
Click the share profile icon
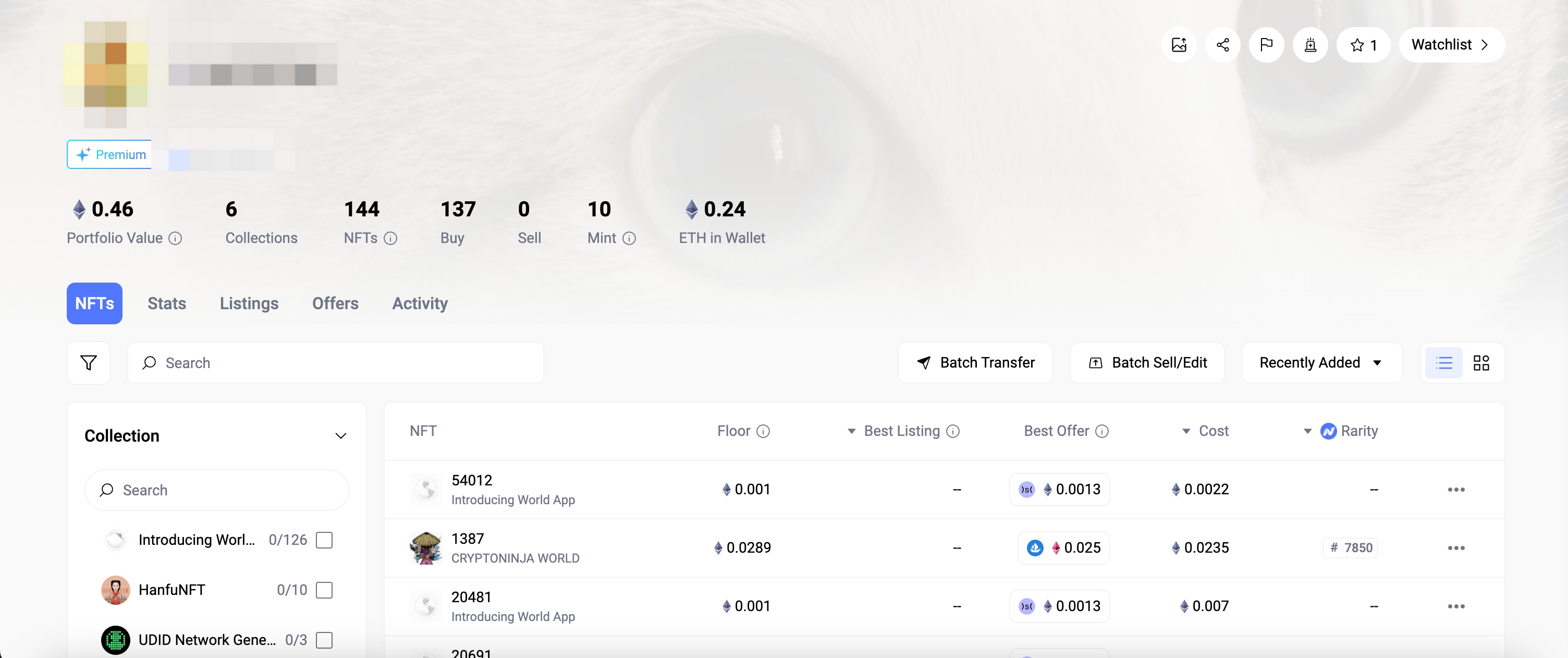pyautogui.click(x=1222, y=44)
